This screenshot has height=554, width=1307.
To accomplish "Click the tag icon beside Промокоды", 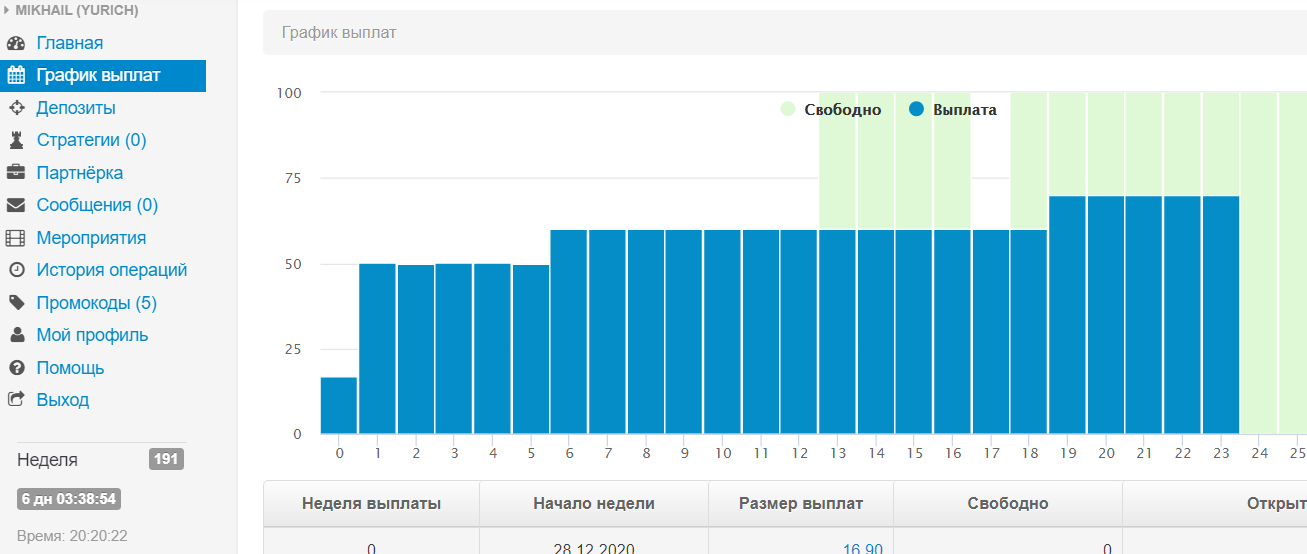I will point(15,303).
